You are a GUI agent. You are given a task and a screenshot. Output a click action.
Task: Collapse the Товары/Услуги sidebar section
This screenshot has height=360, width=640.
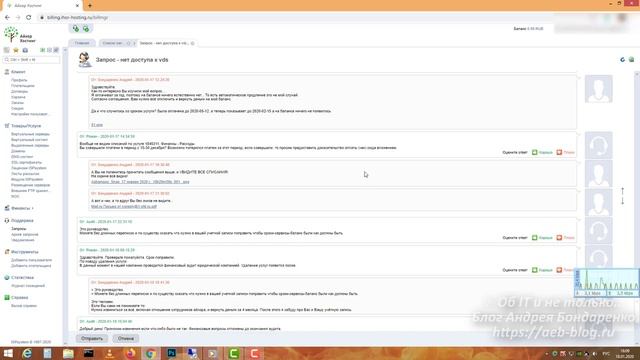coord(26,126)
